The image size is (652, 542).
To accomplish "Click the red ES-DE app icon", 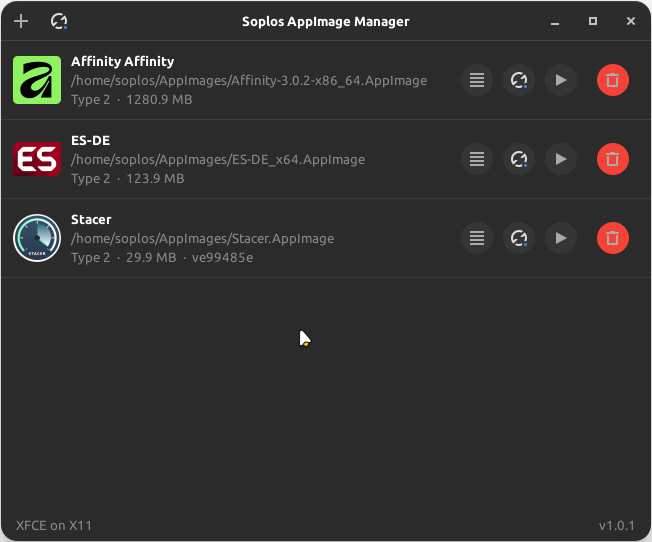I will [37, 159].
